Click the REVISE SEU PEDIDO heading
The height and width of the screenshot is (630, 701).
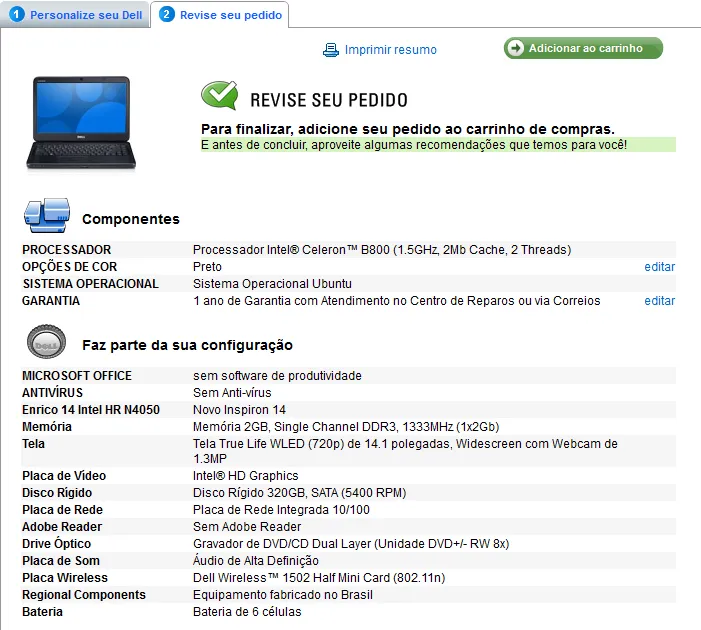pyautogui.click(x=329, y=100)
